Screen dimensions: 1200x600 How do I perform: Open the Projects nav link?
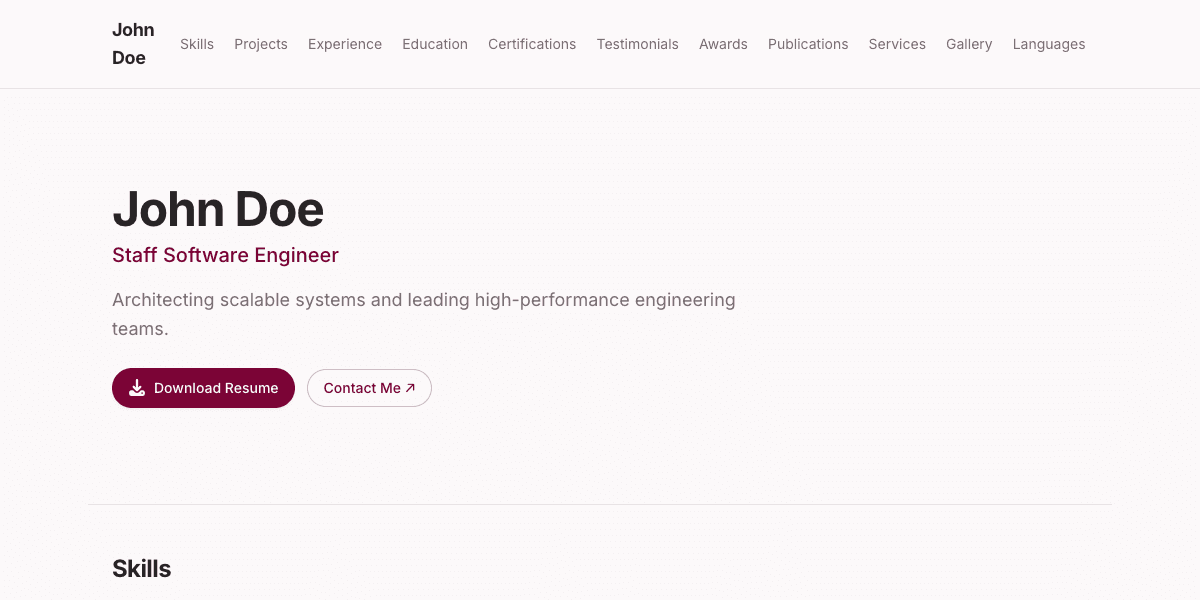pyautogui.click(x=261, y=44)
